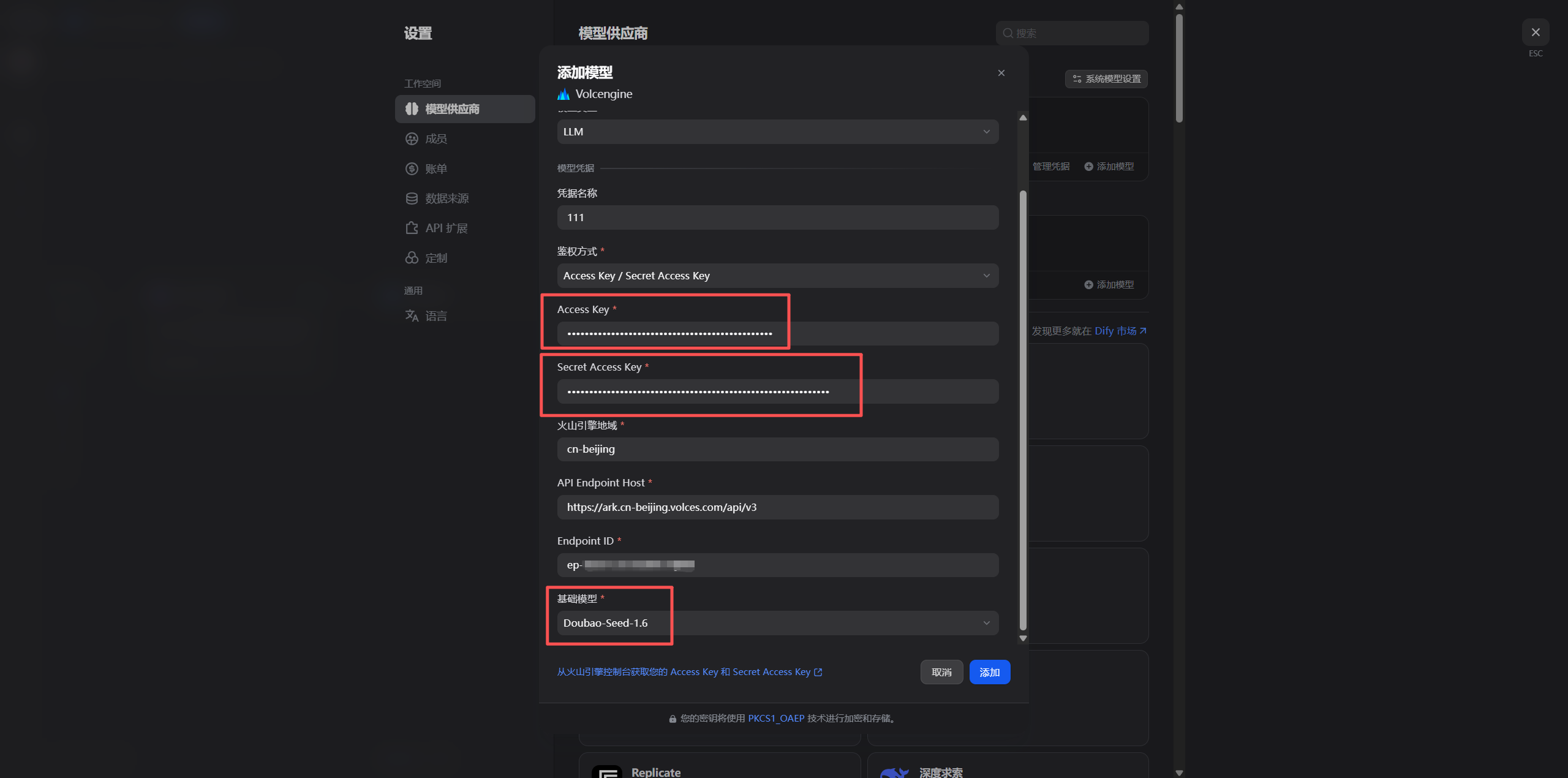1568x778 pixels.
Task: Click the brain icon for 模型供应商
Action: coord(412,109)
